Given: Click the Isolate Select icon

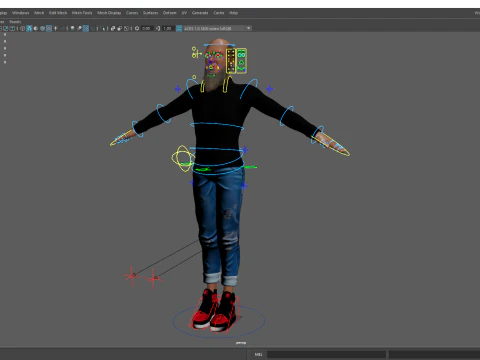Looking at the screenshot, I should click(103, 28).
